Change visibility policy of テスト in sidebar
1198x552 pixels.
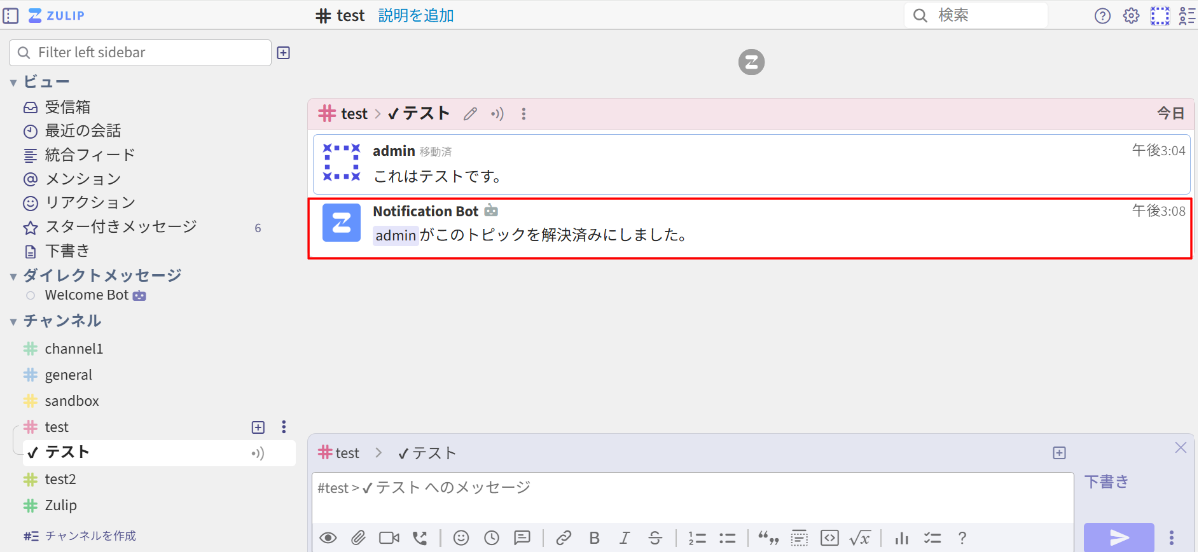tap(258, 453)
